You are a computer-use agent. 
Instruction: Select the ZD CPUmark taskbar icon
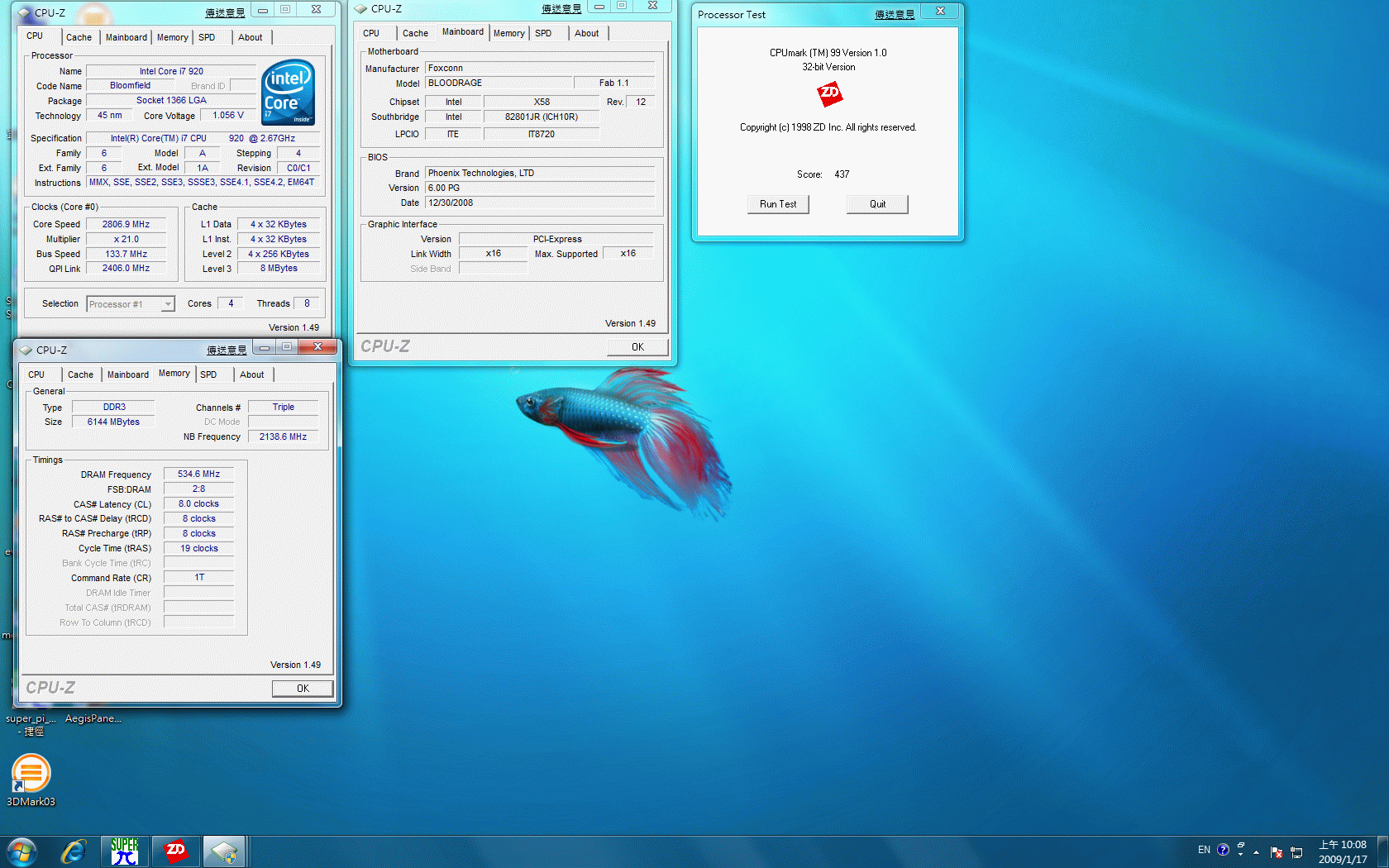(175, 851)
